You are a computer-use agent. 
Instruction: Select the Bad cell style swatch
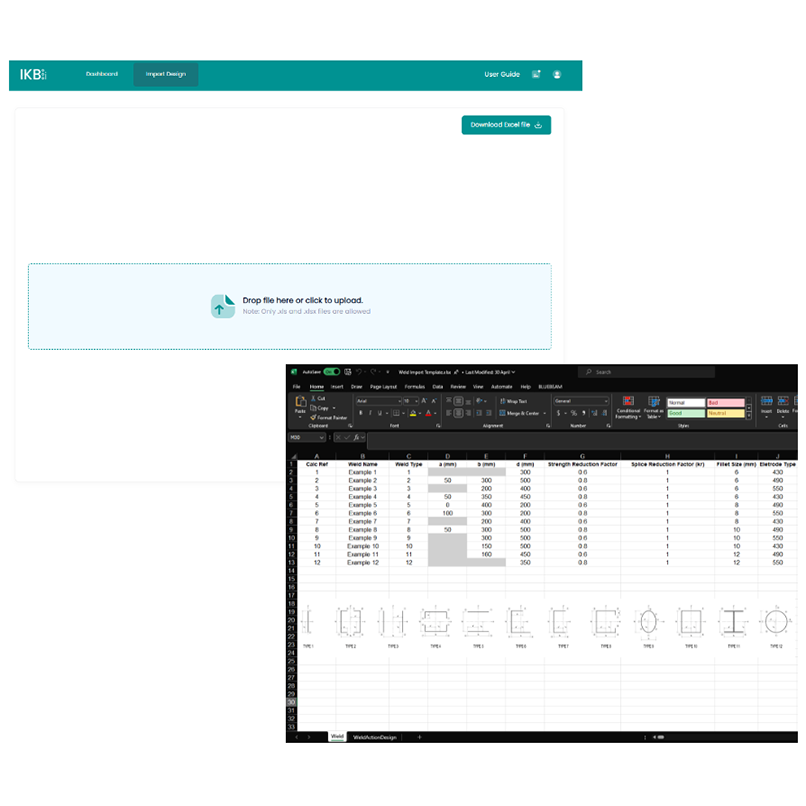pyautogui.click(x=725, y=401)
